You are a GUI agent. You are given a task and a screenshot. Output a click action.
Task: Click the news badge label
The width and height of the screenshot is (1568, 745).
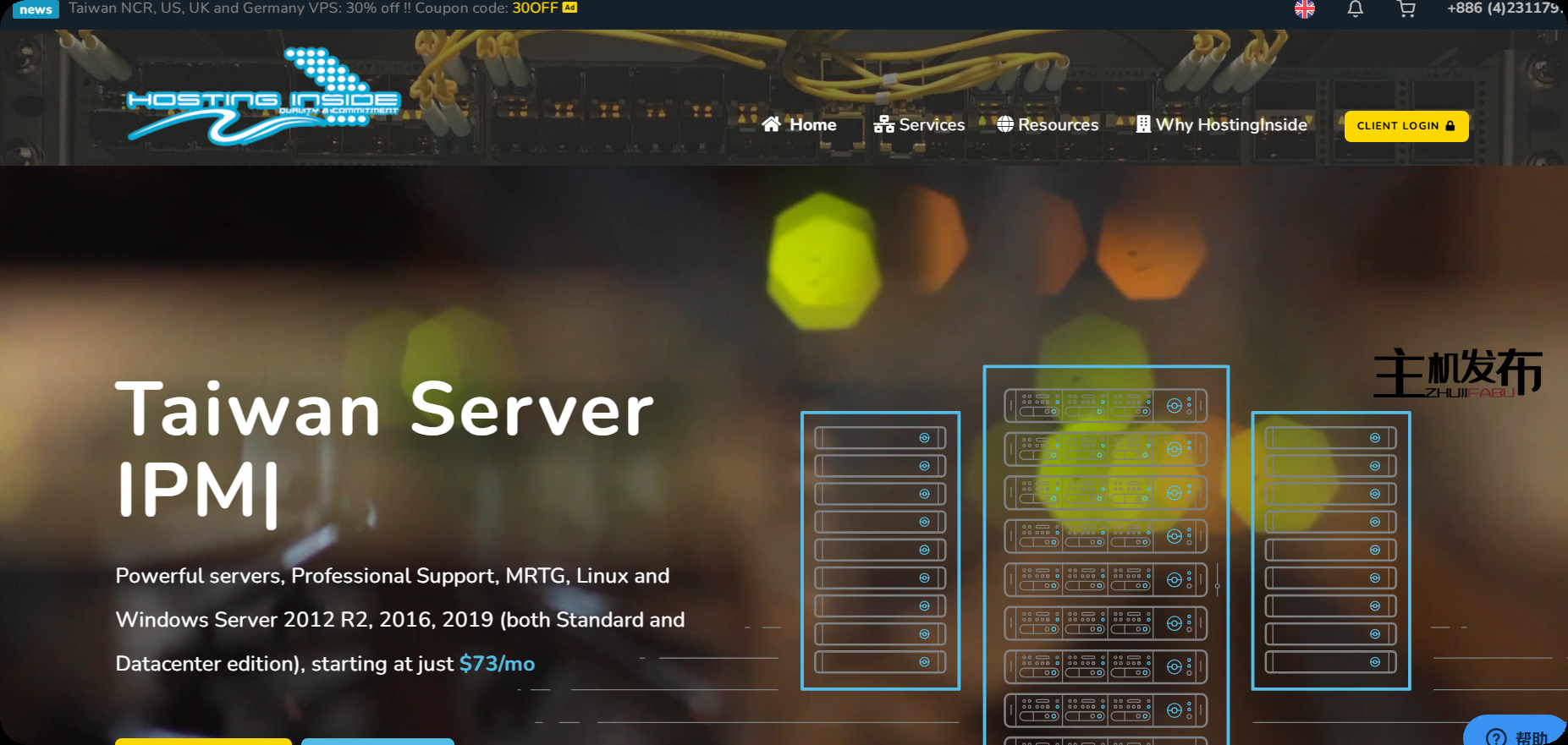coord(36,9)
